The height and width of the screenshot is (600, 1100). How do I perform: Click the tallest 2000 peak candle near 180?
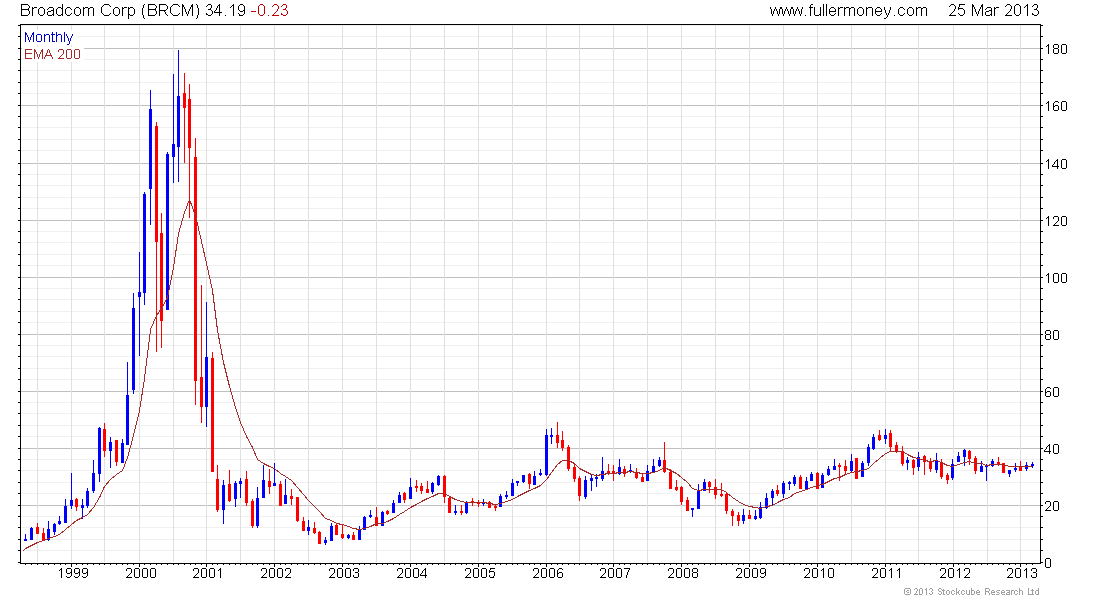pyautogui.click(x=178, y=116)
